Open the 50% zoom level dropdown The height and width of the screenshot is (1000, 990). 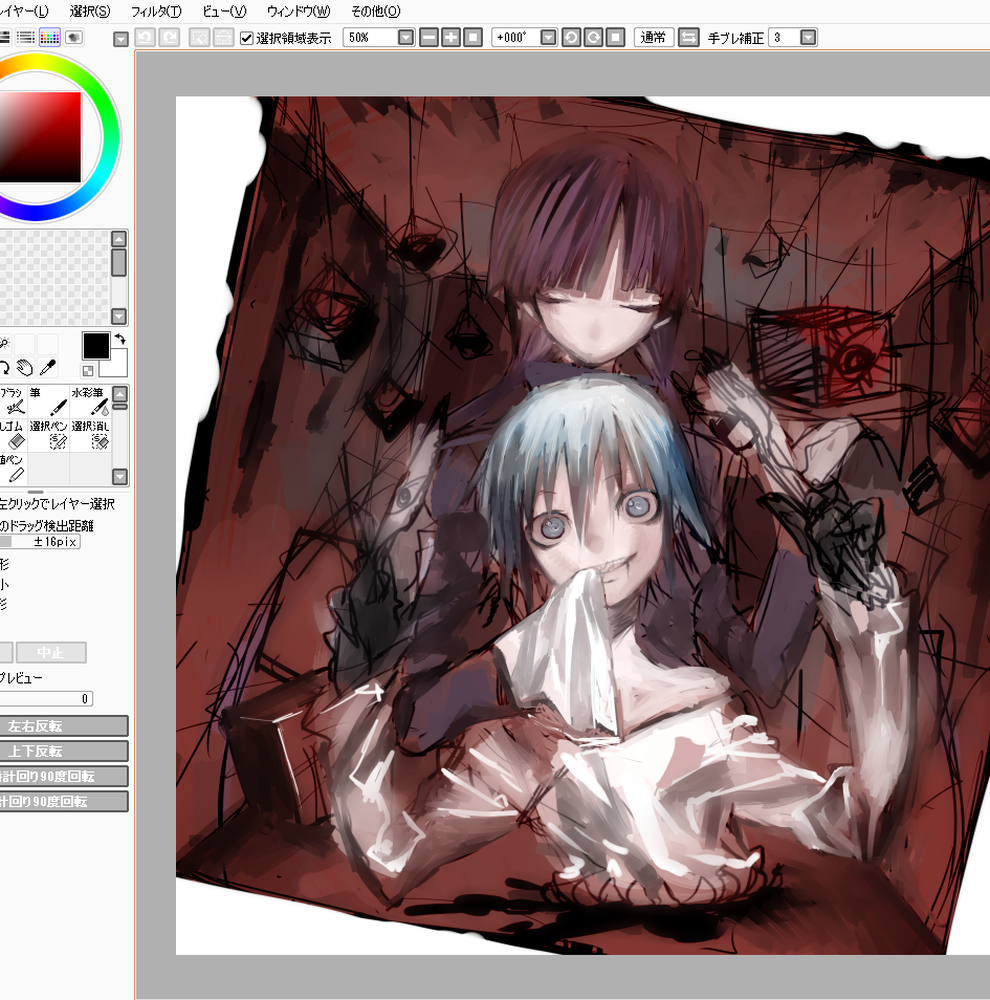coord(406,38)
